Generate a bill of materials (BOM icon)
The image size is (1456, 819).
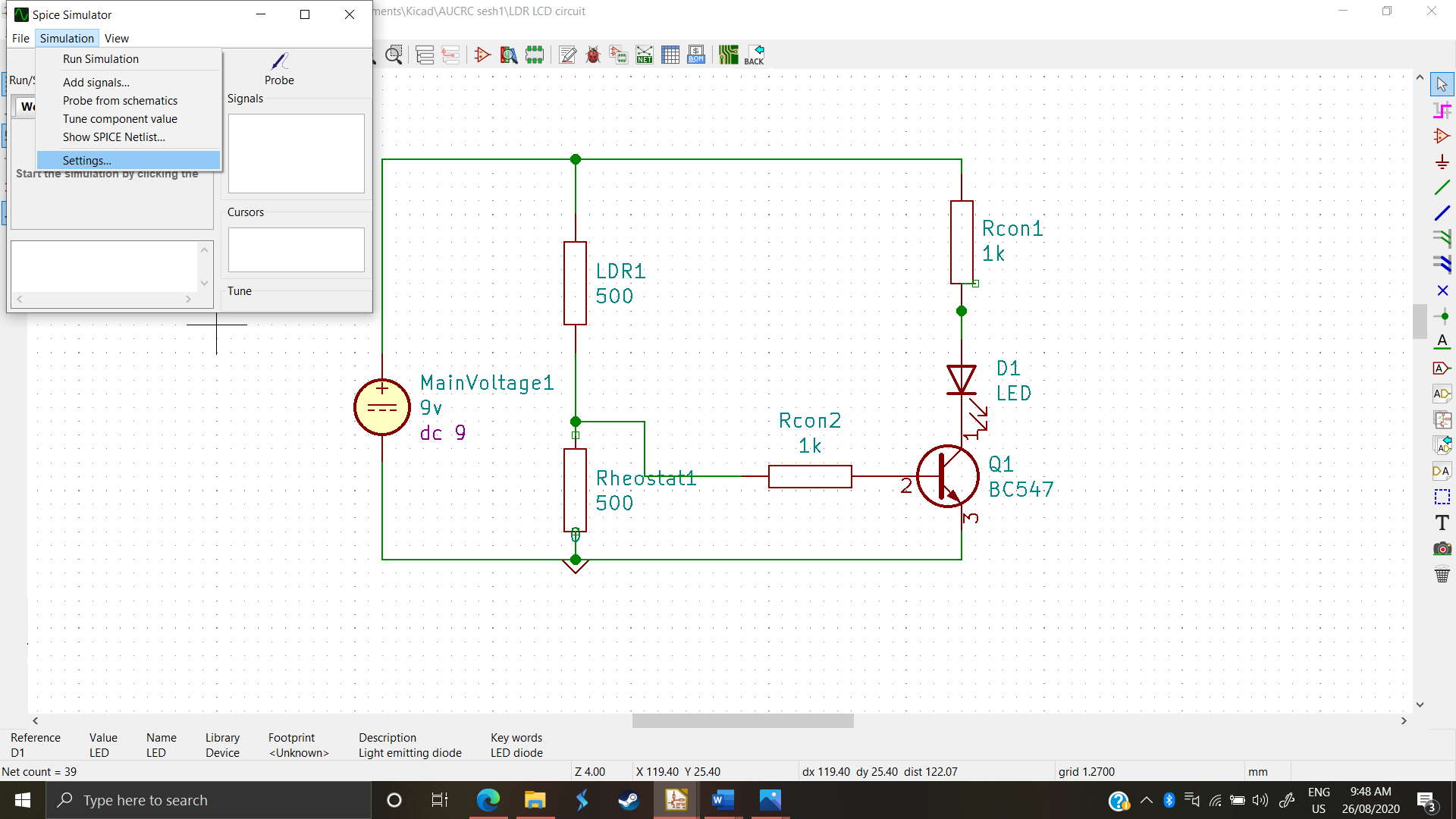(x=695, y=55)
